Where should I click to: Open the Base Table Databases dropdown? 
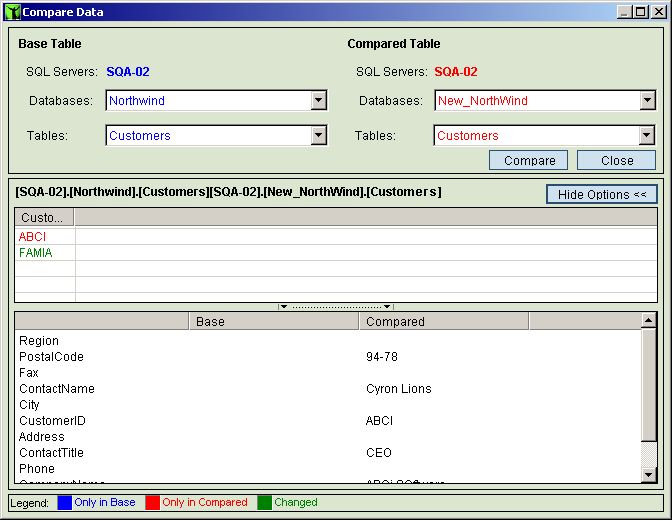[x=318, y=101]
